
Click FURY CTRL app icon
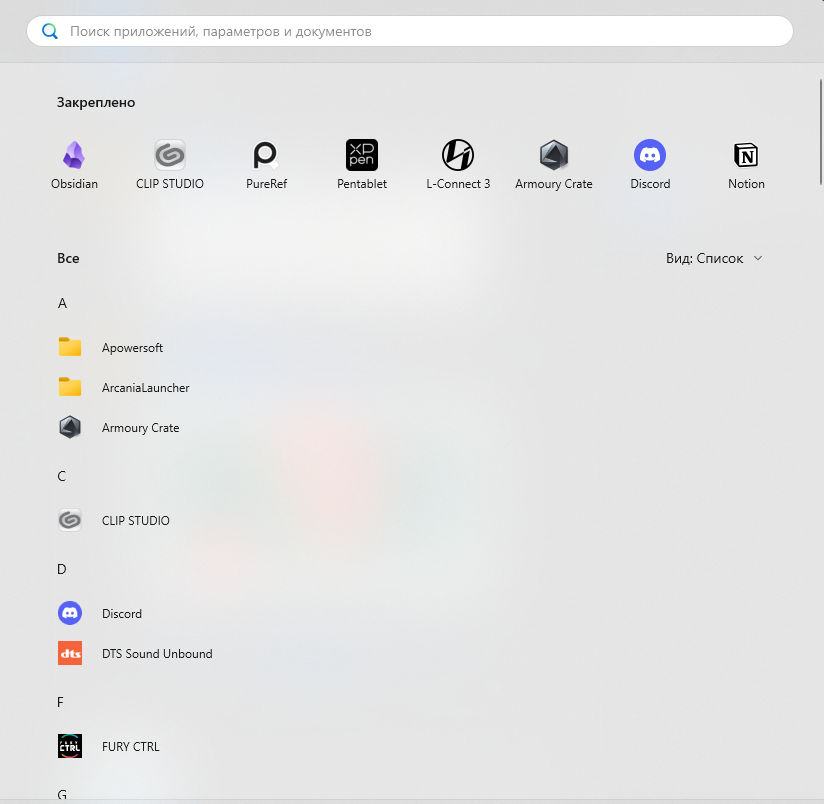pos(70,746)
